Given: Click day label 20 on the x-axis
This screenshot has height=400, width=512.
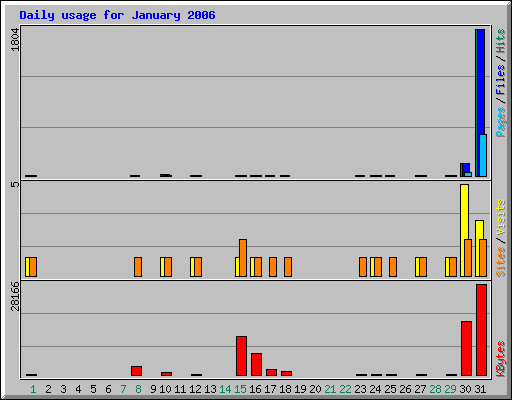Looking at the screenshot, I should (x=315, y=389).
